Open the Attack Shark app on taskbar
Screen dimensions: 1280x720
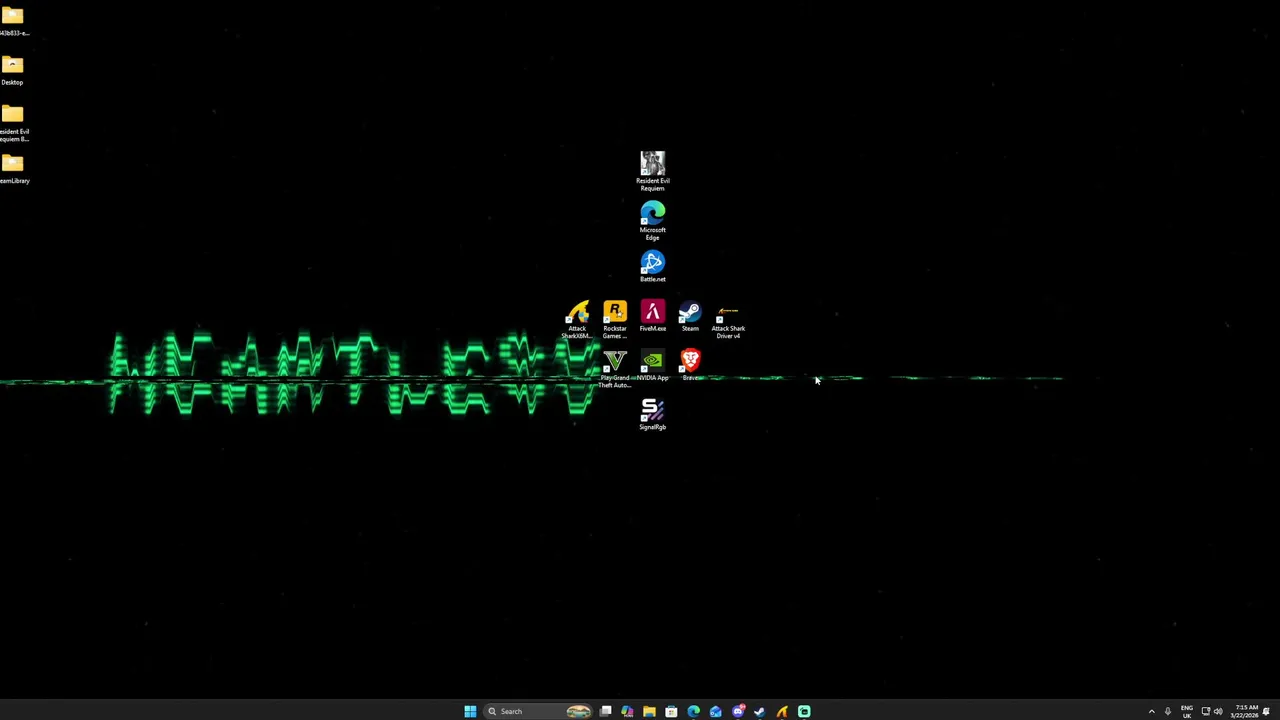tap(782, 711)
